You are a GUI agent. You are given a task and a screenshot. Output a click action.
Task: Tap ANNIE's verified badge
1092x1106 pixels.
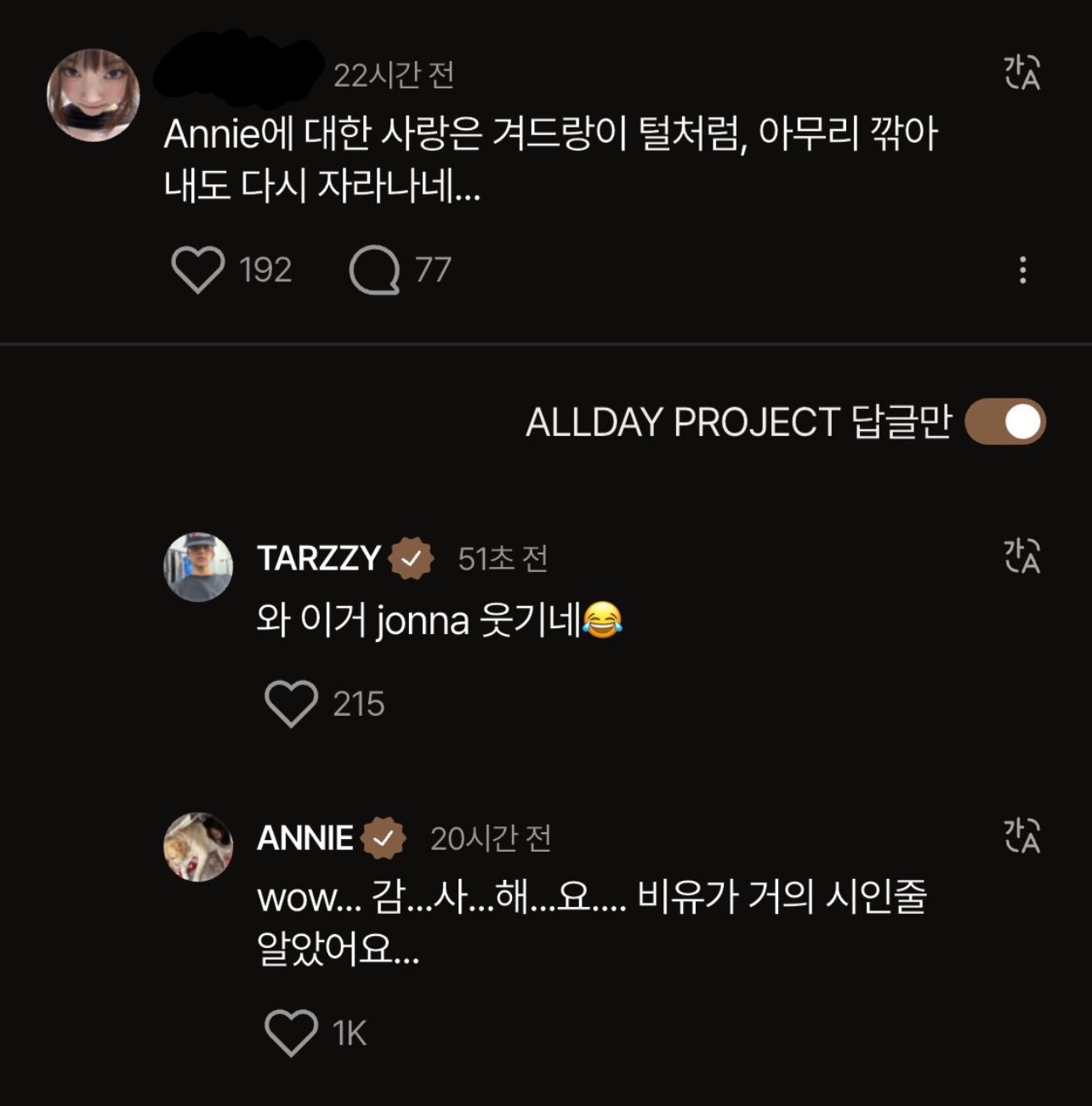pyautogui.click(x=384, y=838)
